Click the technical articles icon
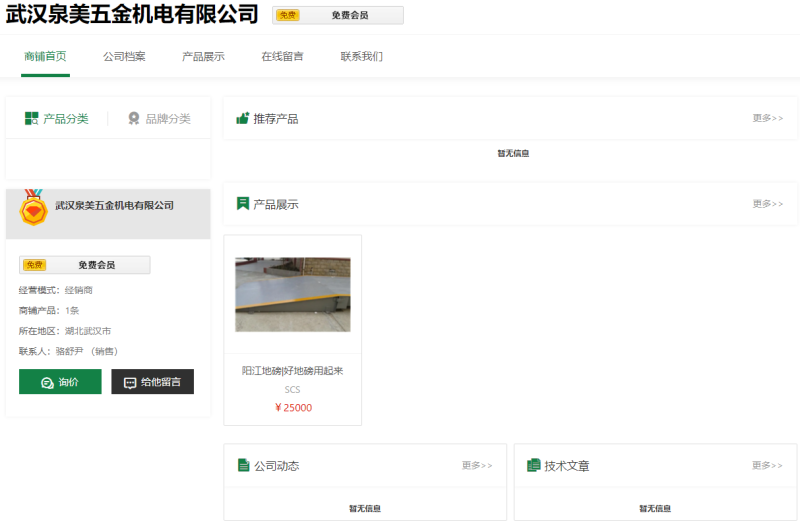This screenshot has width=800, height=524. (x=534, y=466)
